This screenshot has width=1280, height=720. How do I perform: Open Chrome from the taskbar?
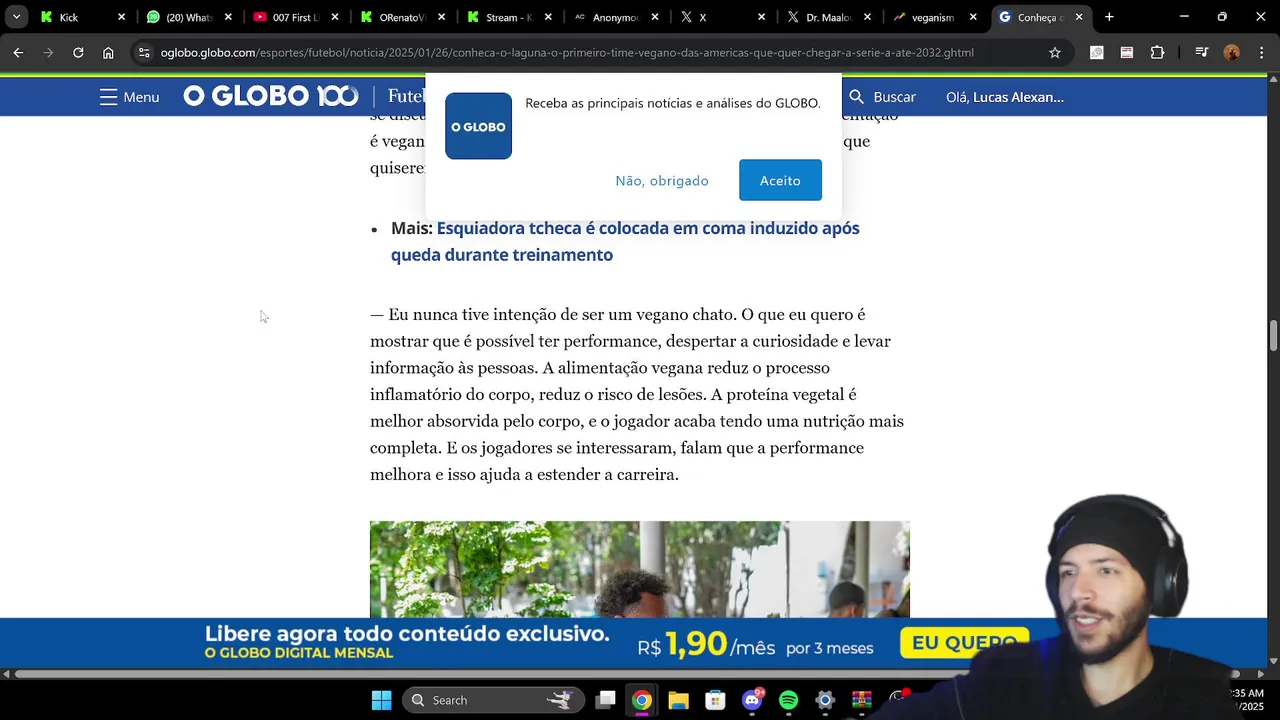tap(642, 700)
